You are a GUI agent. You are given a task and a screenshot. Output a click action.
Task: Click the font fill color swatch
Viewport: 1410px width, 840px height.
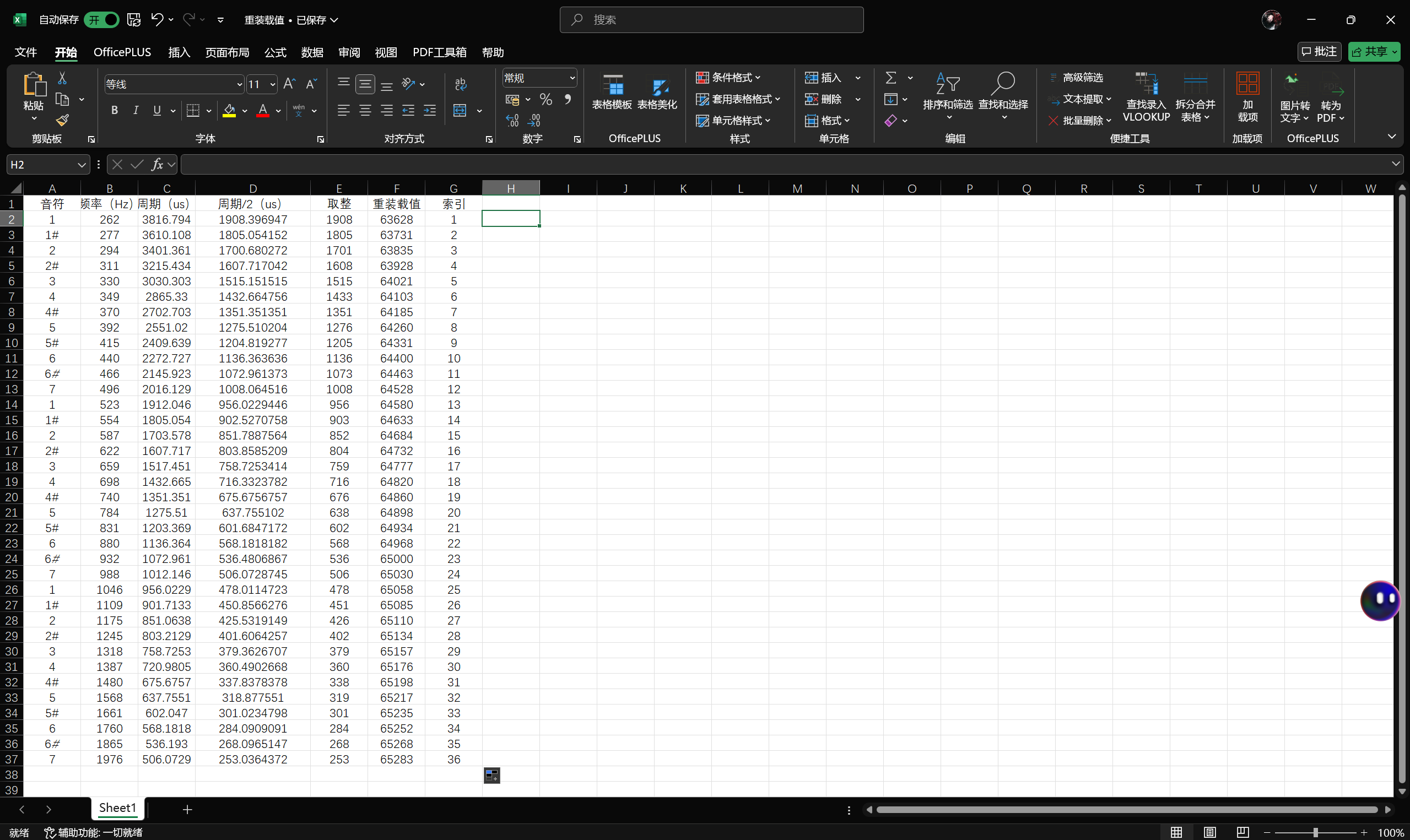pos(229,110)
